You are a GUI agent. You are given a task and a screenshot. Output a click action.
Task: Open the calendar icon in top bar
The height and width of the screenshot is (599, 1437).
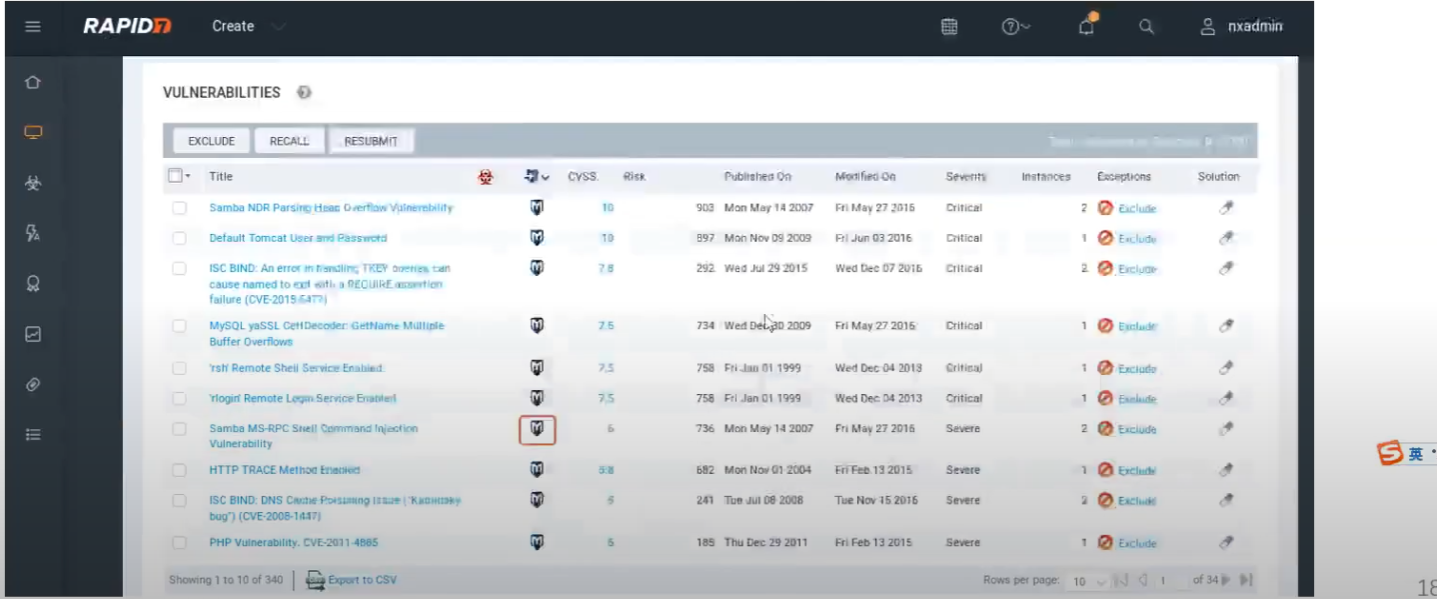pos(949,27)
